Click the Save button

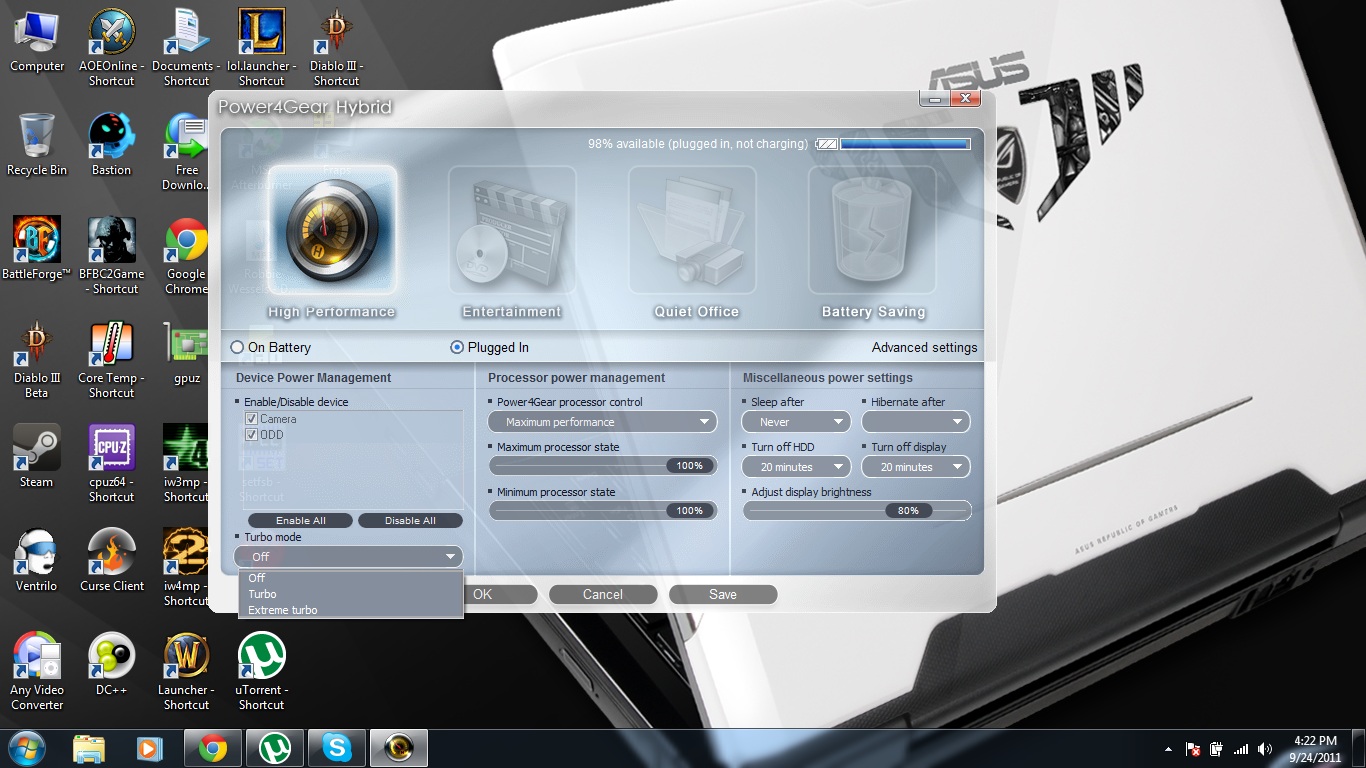pyautogui.click(x=723, y=594)
